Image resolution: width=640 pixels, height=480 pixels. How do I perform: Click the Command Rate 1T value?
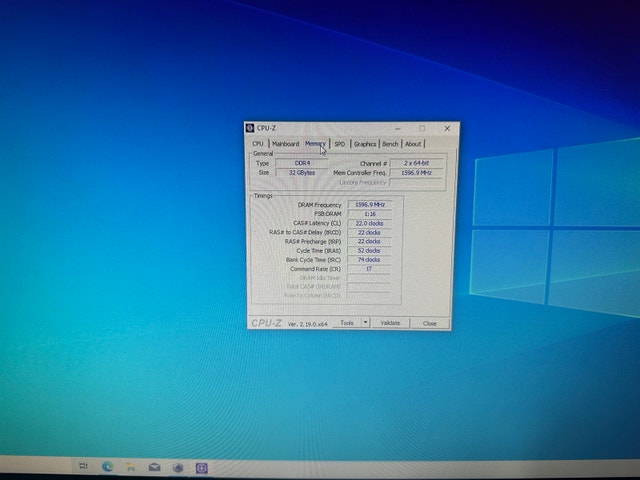369,269
